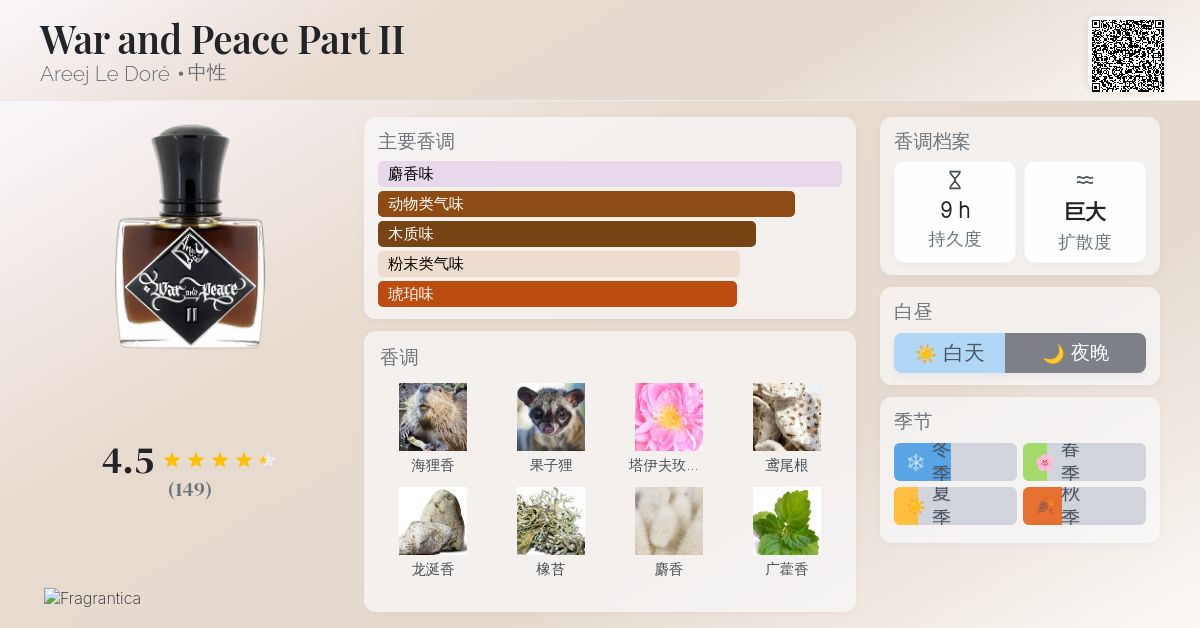This screenshot has width=1200, height=628.
Task: Select the moon icon on 夜晚
Action: point(1051,352)
